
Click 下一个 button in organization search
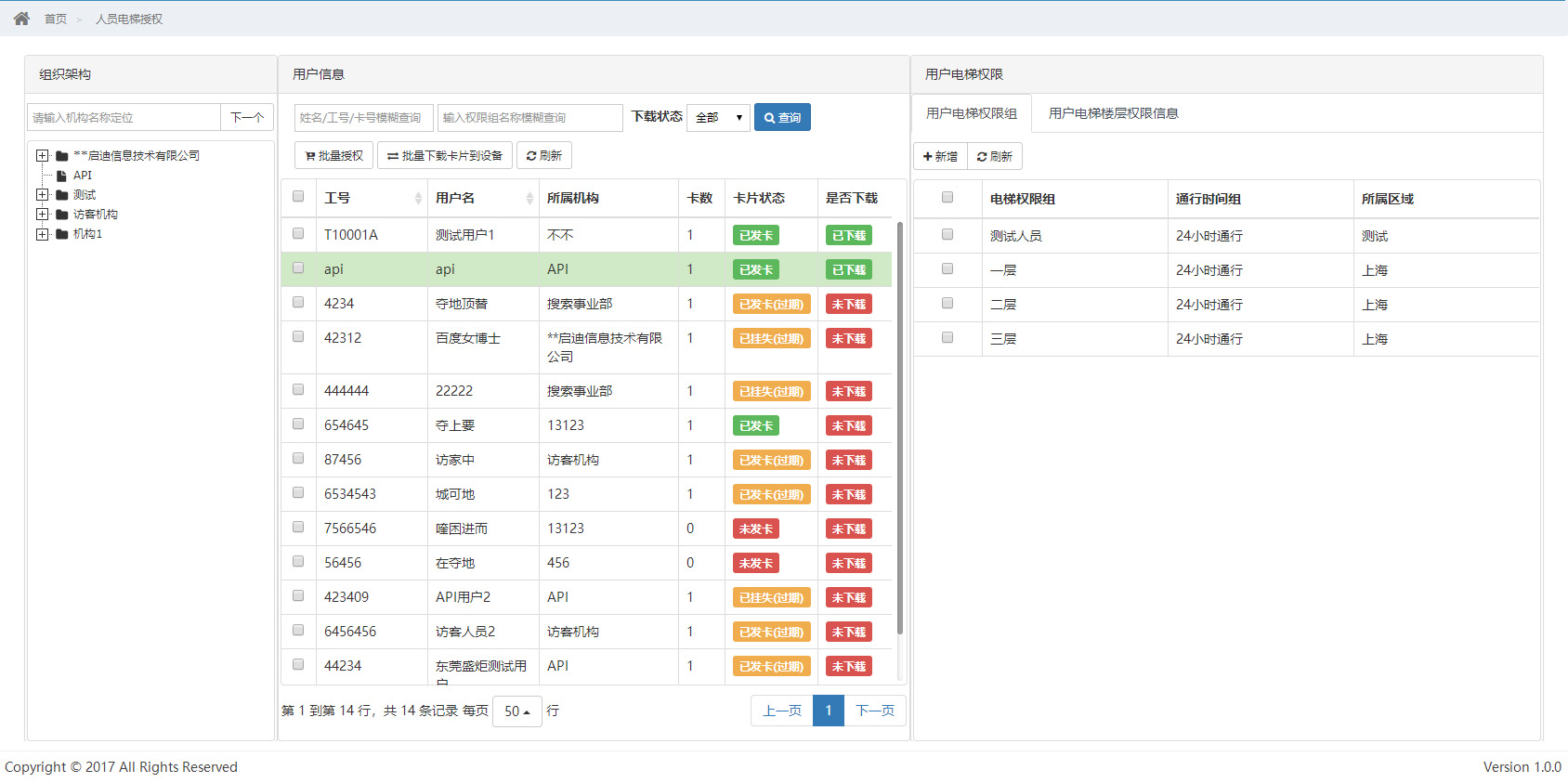[x=247, y=117]
